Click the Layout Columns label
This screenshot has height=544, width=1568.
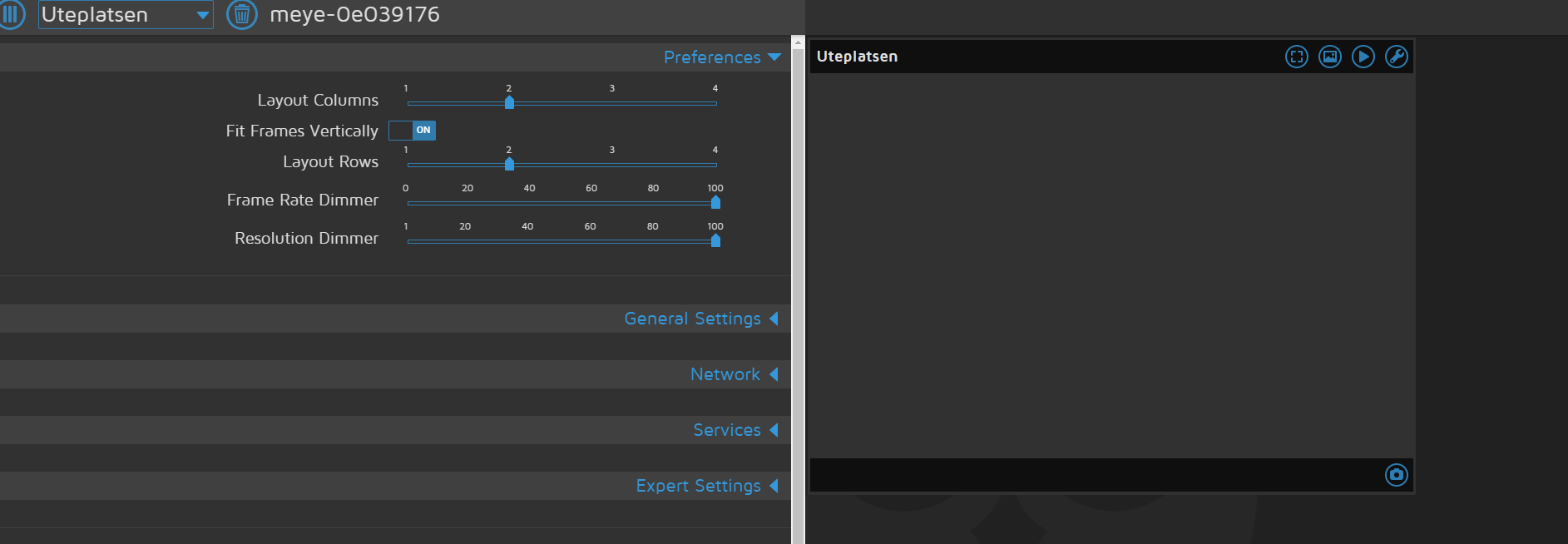click(x=318, y=100)
